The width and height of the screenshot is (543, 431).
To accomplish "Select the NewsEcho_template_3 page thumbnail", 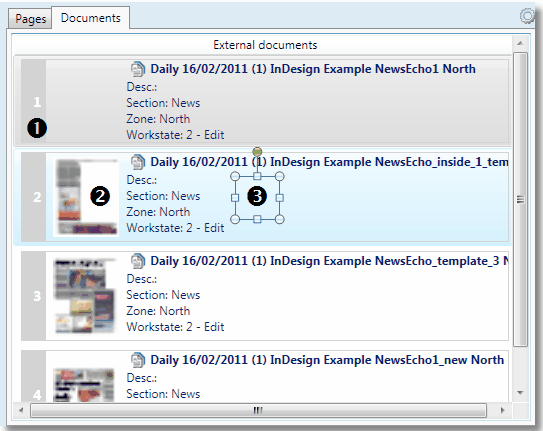I will pos(85,296).
